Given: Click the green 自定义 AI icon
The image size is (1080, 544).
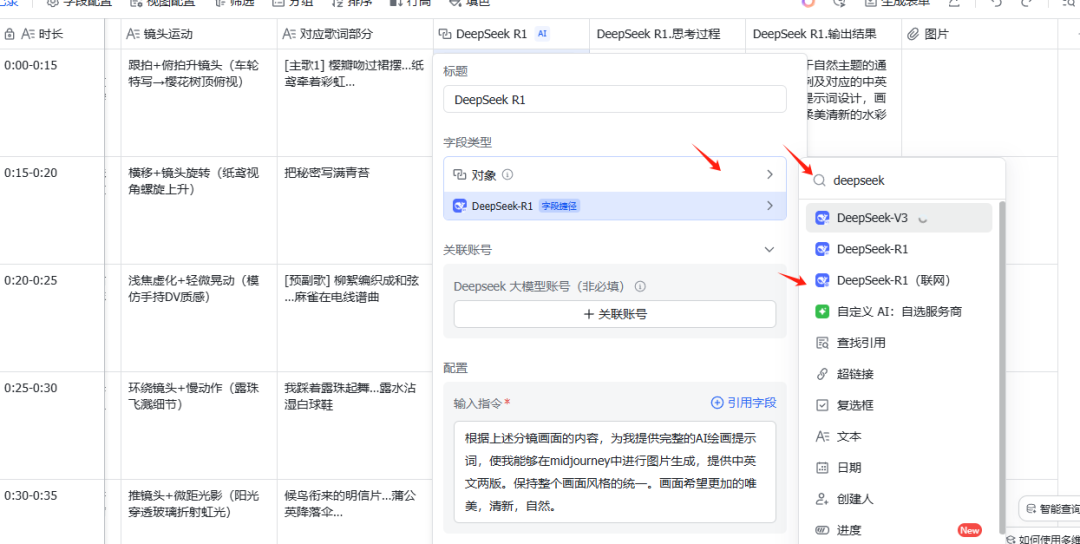Looking at the screenshot, I should point(822,312).
